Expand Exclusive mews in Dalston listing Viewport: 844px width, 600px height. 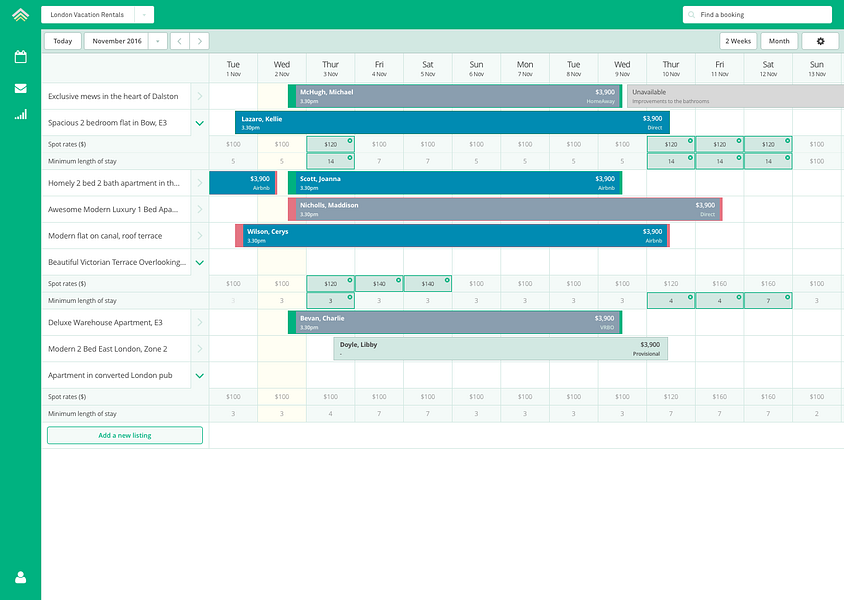click(x=200, y=96)
